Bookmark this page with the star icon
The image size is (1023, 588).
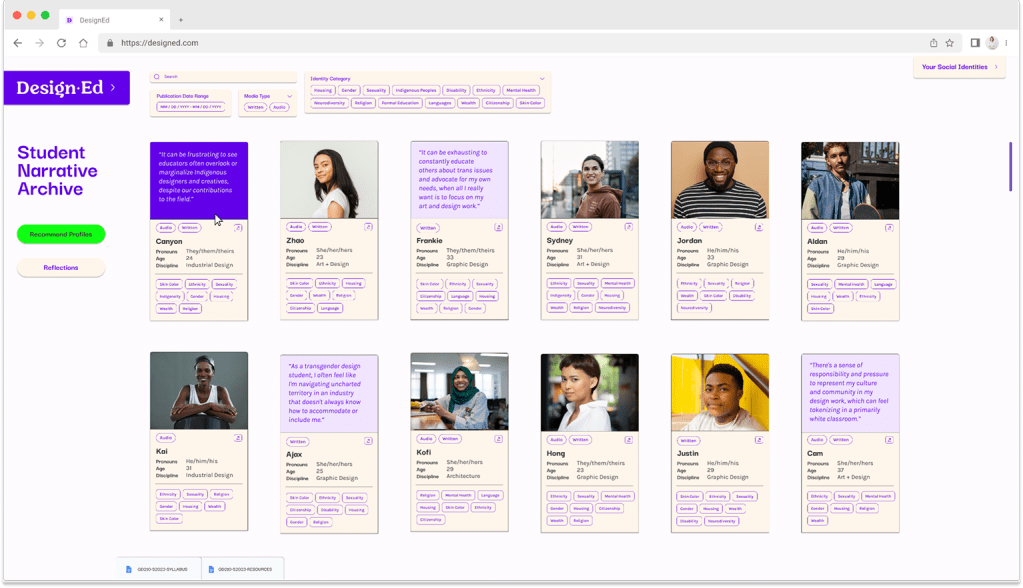(x=949, y=43)
